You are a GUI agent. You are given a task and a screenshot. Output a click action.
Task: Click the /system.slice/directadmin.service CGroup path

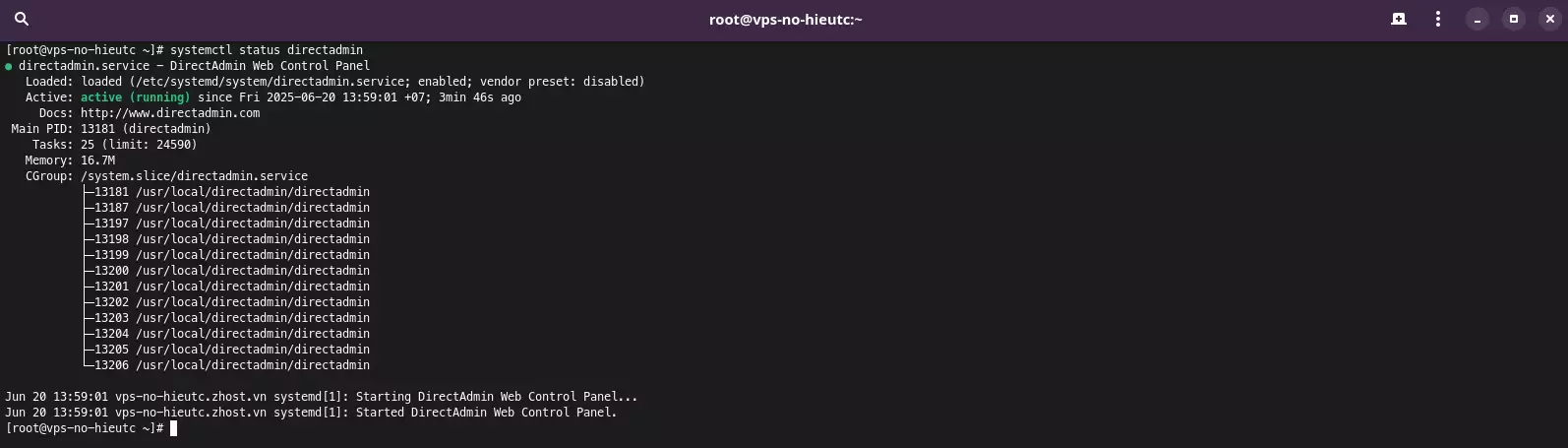[194, 176]
